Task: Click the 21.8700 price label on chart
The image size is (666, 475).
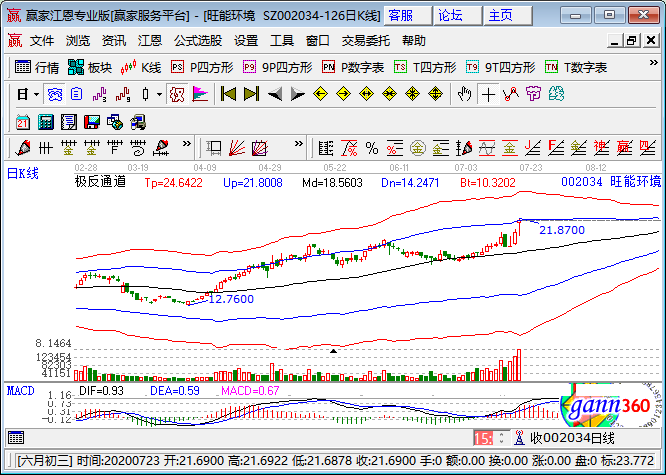Action: coord(562,230)
